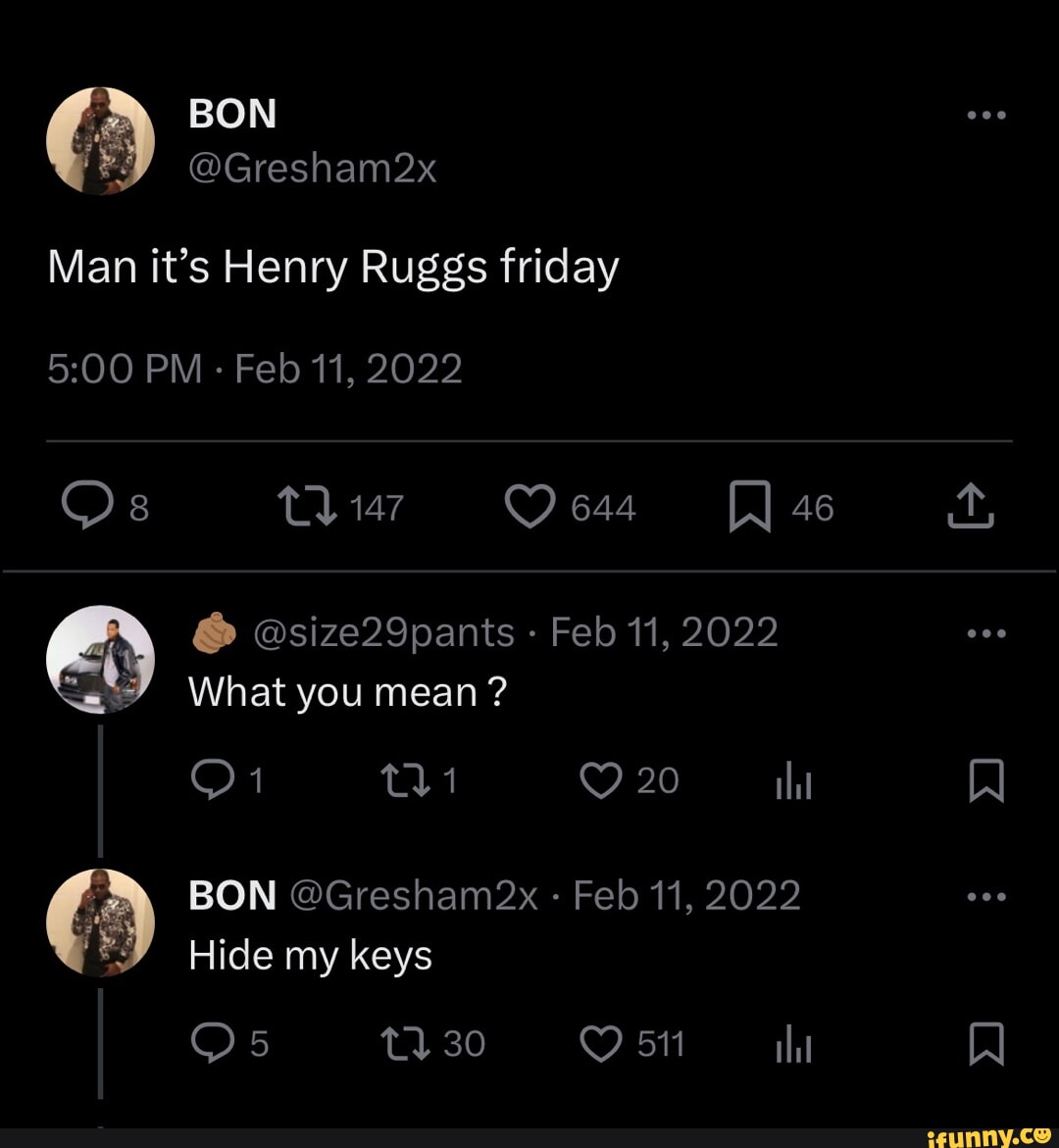Click BON's profile picture on the main tweet
The height and width of the screenshot is (1148, 1059).
pos(101,139)
